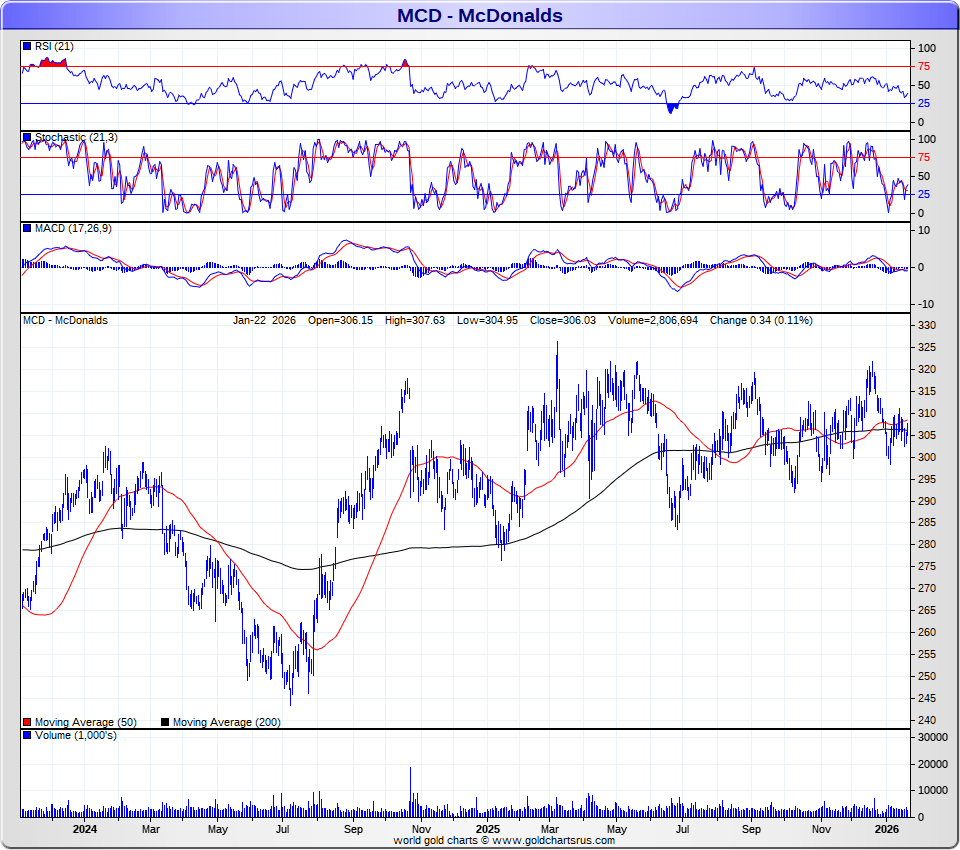Image resolution: width=960 pixels, height=850 pixels.
Task: Click the blue Volume legend square
Action: pos(26,735)
